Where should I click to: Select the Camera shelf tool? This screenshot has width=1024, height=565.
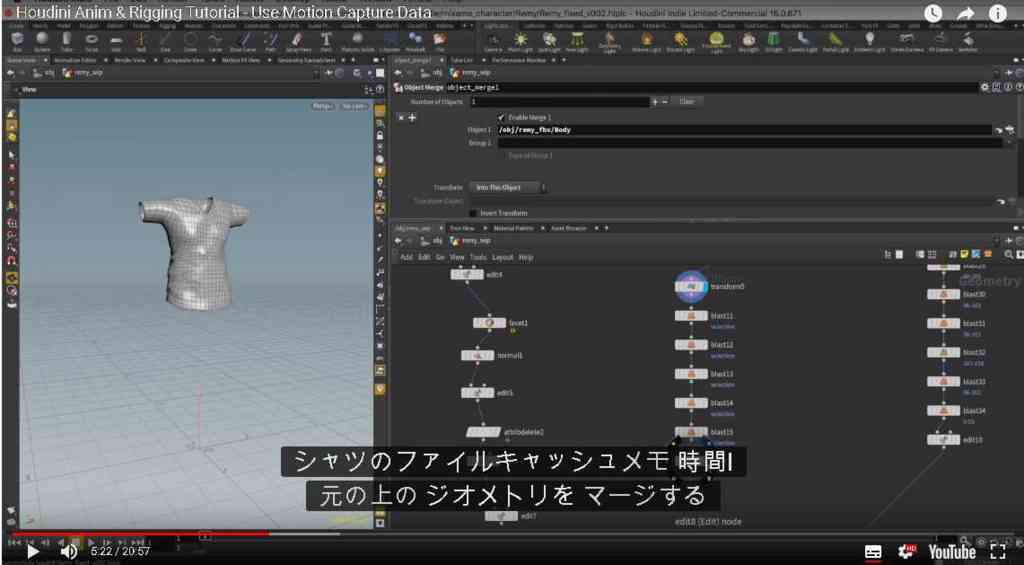(x=494, y=42)
